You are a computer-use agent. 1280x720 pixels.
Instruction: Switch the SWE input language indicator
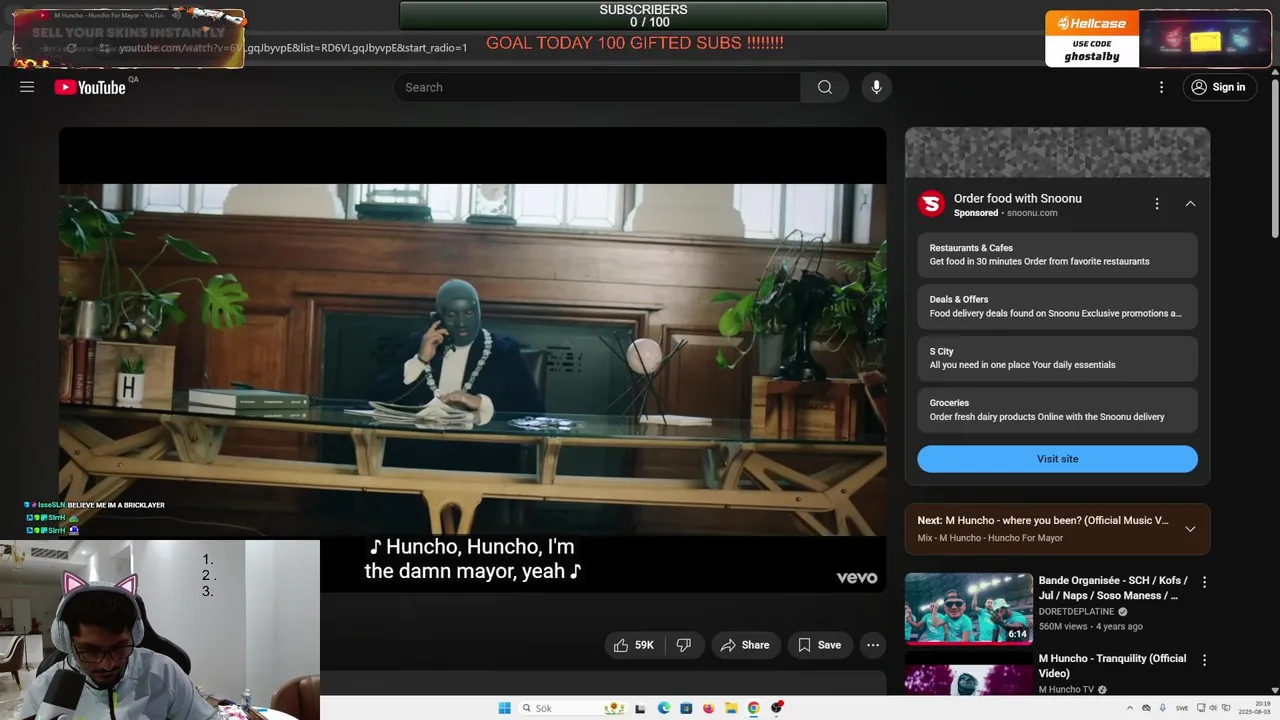tap(1182, 708)
